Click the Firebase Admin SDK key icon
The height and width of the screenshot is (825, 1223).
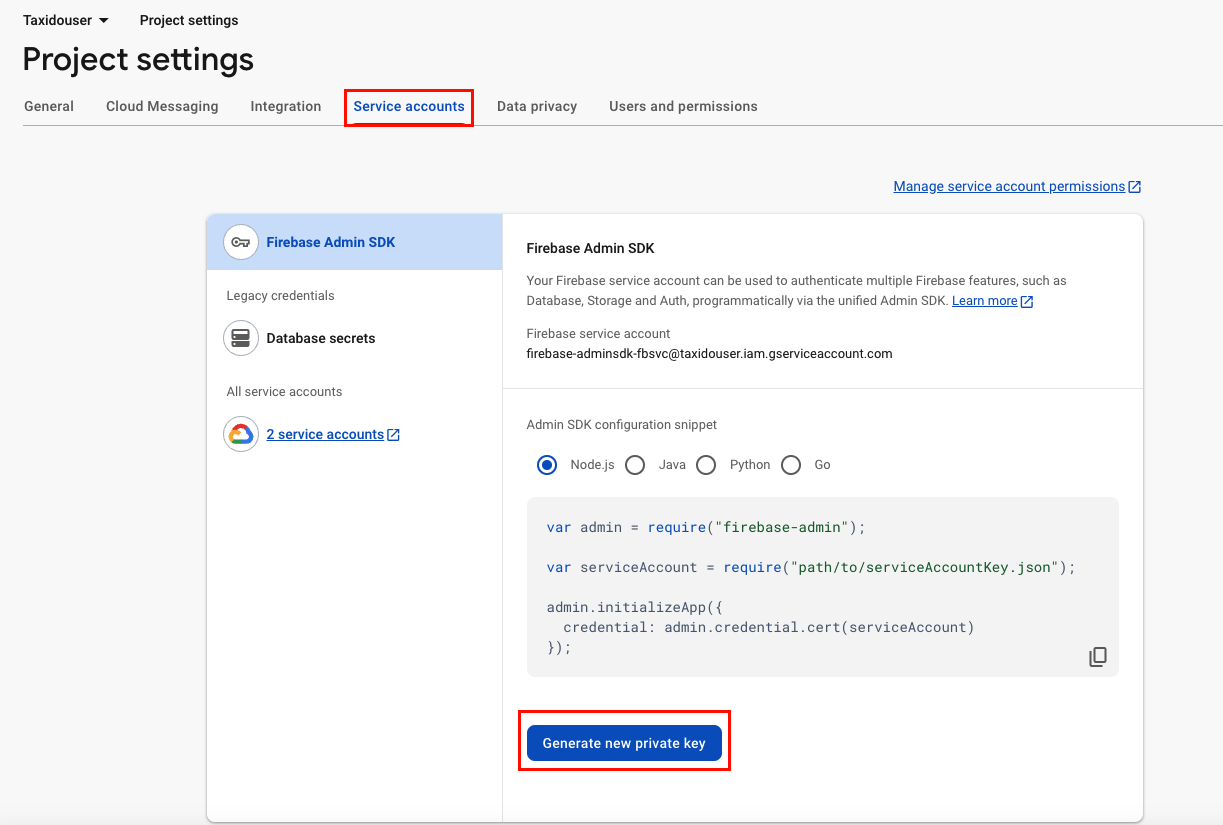[241, 242]
